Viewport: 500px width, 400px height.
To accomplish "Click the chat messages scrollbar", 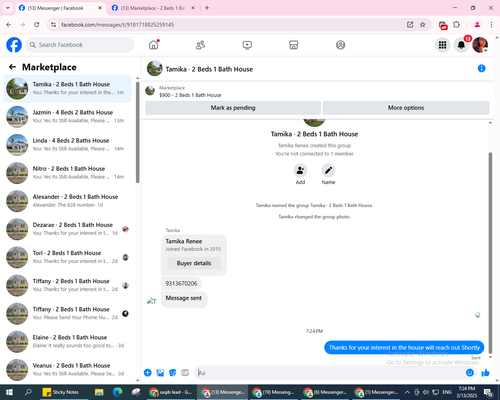I will [x=490, y=253].
